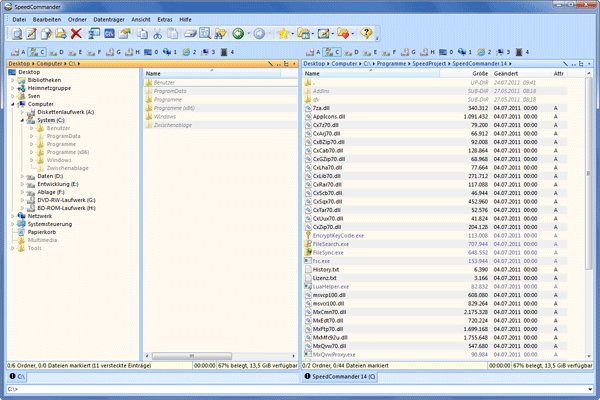Screen dimensions: 600x400
Task: Click the grey Forward arrow
Action: (x=259, y=34)
